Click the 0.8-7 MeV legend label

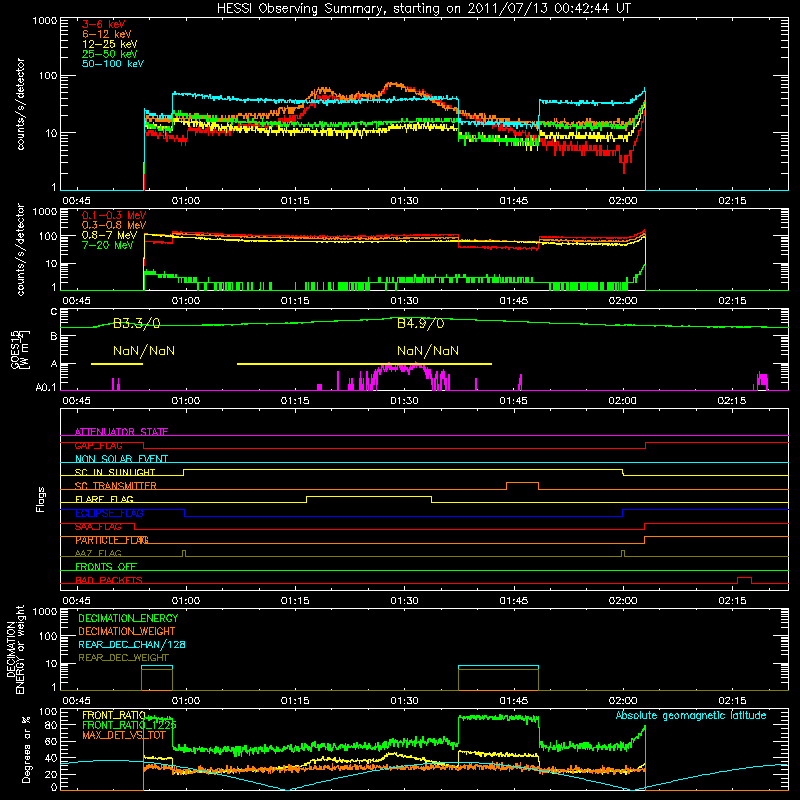[x=109, y=235]
